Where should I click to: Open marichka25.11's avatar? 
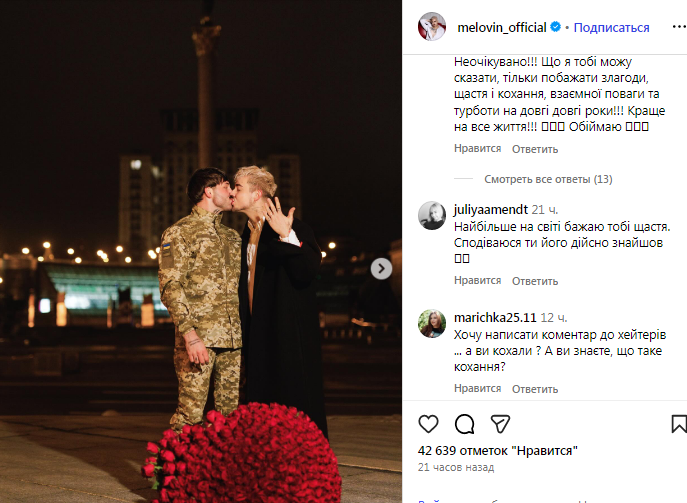coord(432,323)
